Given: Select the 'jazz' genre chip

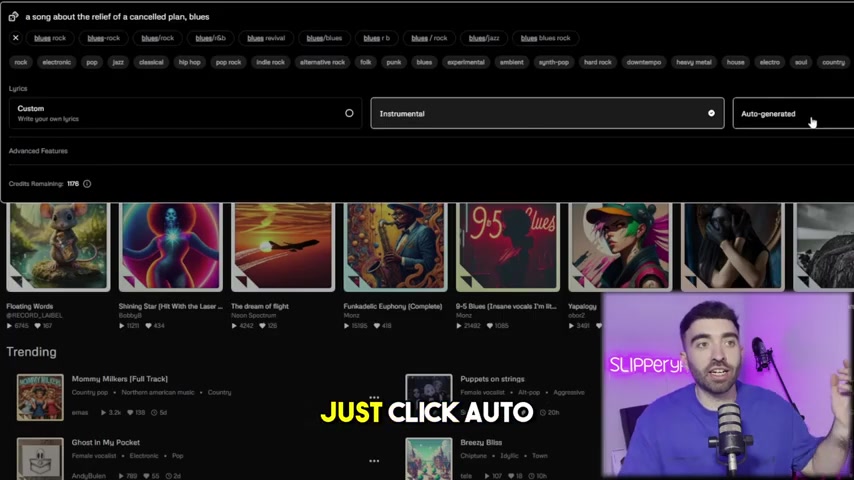Looking at the screenshot, I should pyautogui.click(x=118, y=62).
